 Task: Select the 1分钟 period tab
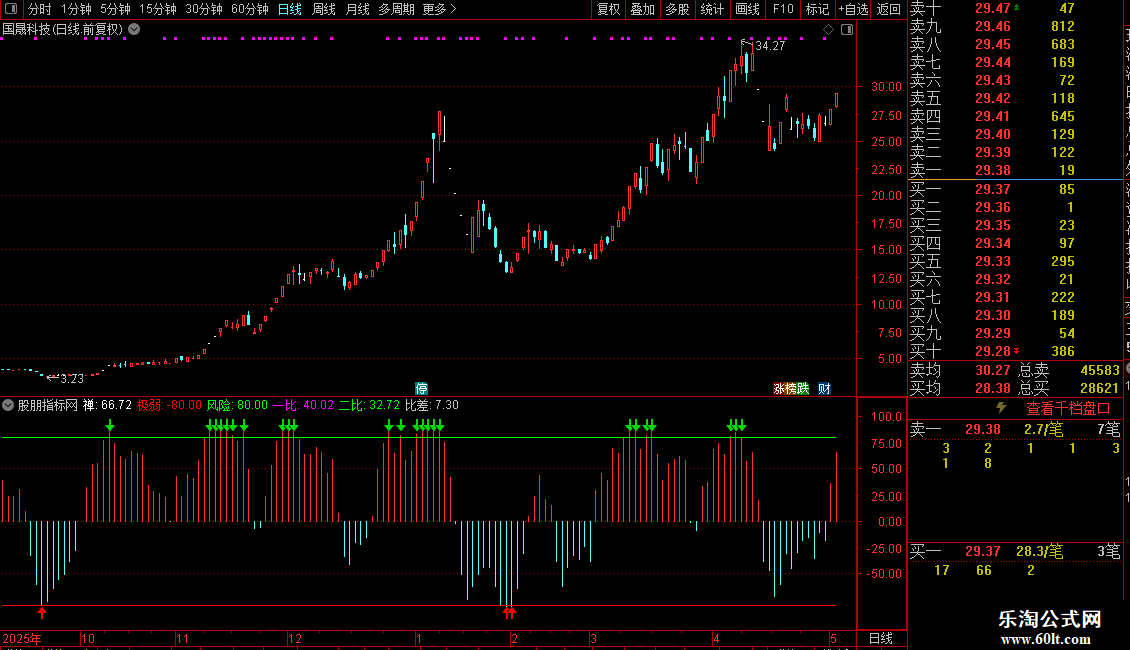[x=76, y=9]
